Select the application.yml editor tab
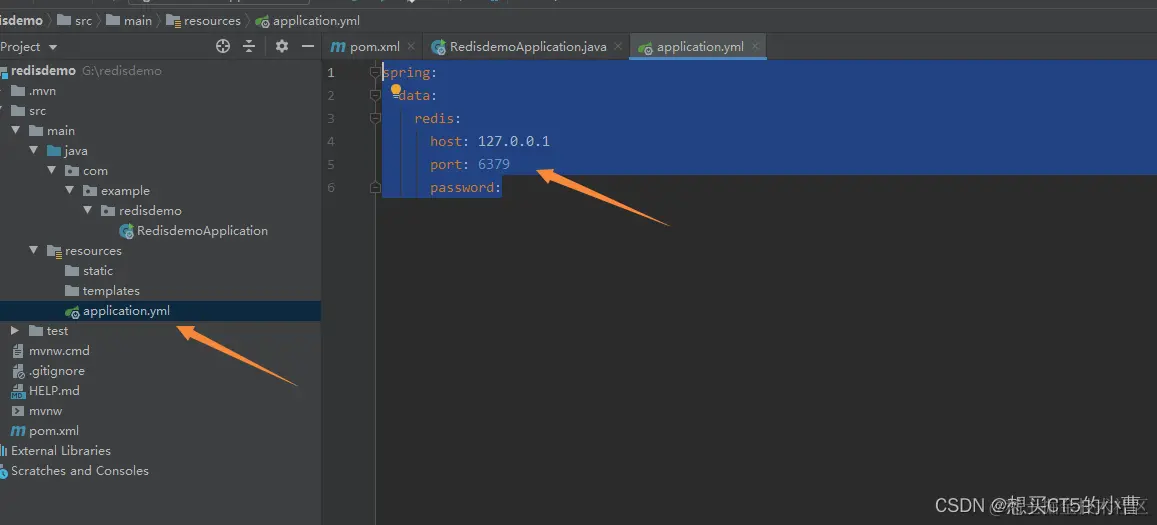The height and width of the screenshot is (525, 1157). pyautogui.click(x=700, y=47)
